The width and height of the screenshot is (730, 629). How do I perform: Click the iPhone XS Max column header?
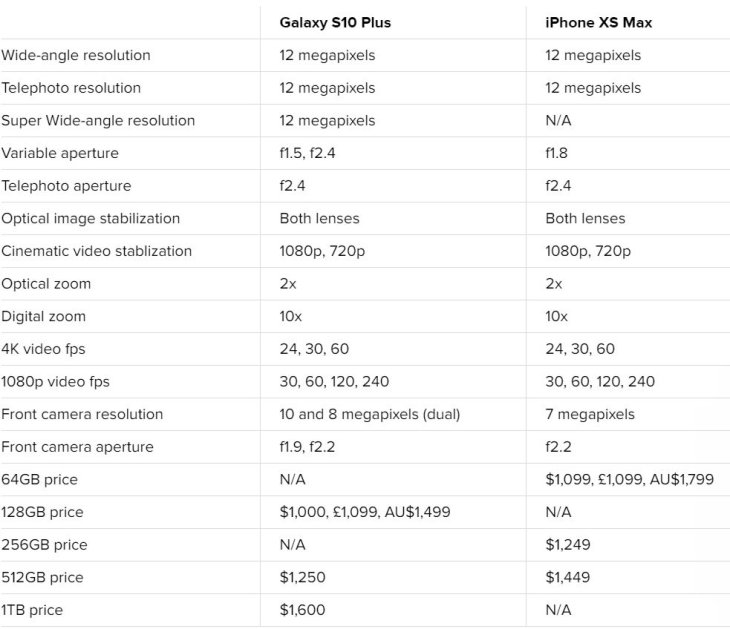pyautogui.click(x=597, y=22)
